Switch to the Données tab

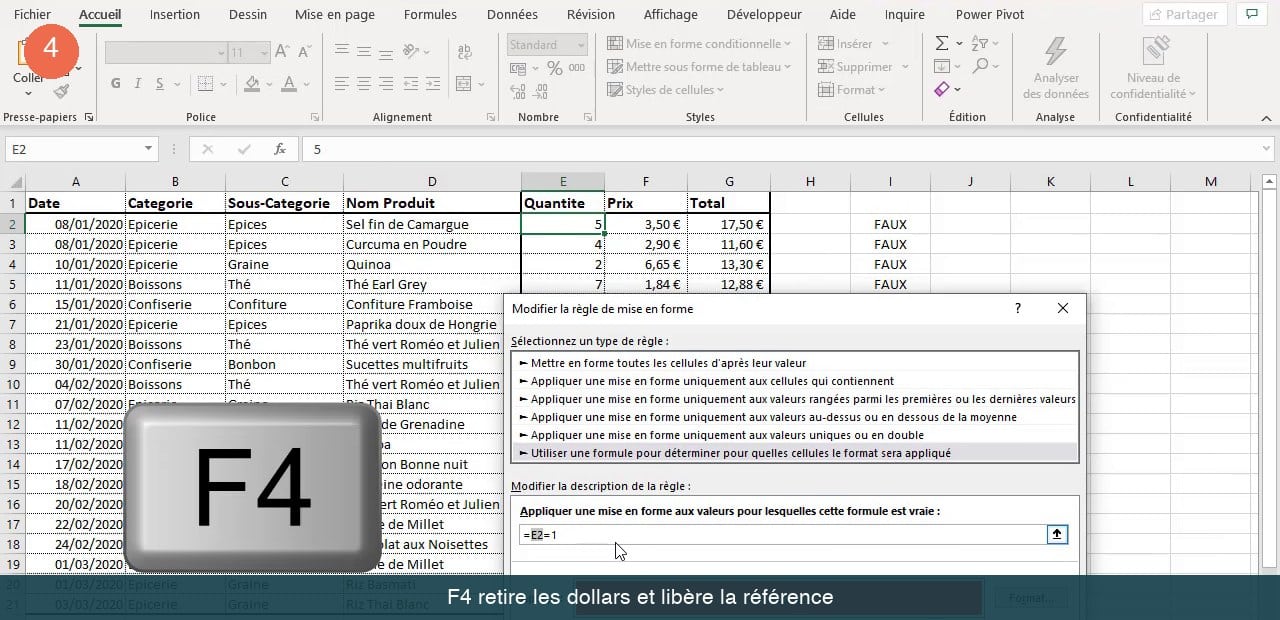[x=512, y=15]
